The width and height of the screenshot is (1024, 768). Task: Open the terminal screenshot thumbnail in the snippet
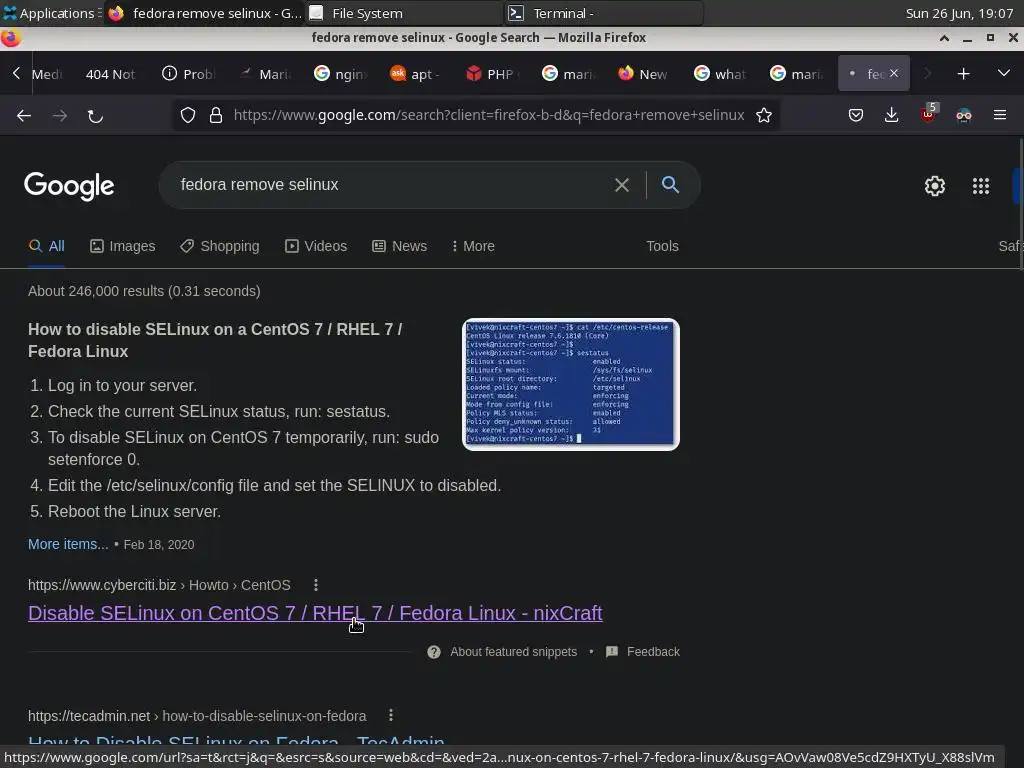click(x=571, y=385)
